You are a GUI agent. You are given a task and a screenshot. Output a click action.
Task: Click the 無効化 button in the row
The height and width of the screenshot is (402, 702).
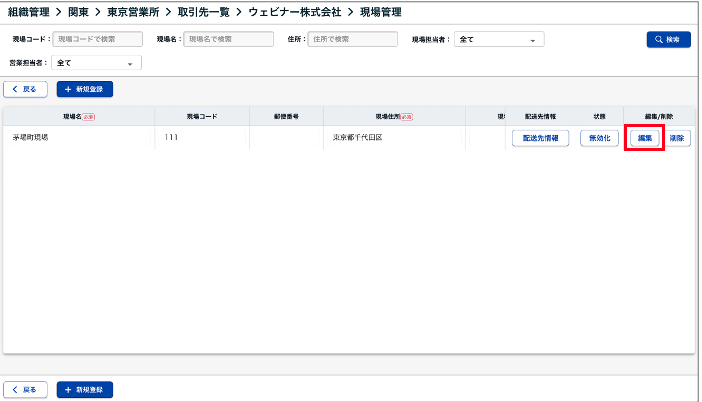tap(599, 139)
